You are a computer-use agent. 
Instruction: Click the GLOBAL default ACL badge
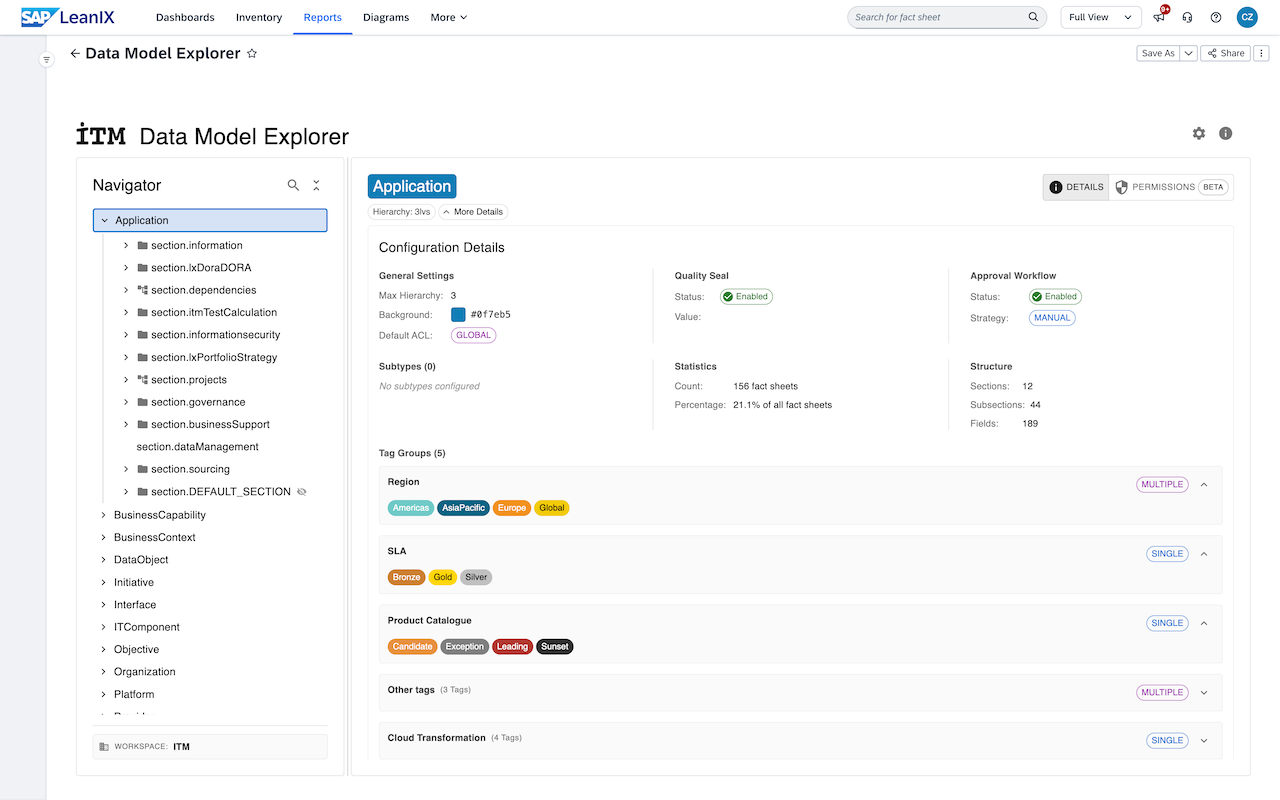(x=473, y=335)
